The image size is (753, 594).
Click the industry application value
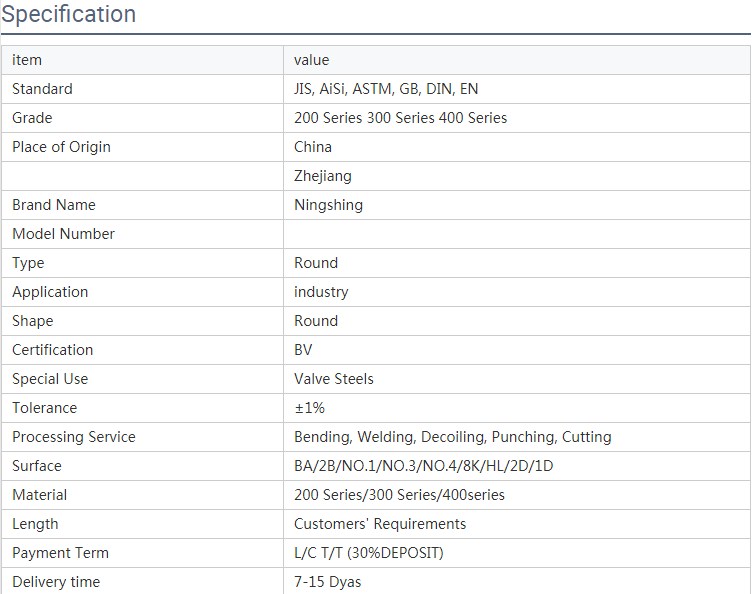pos(321,292)
